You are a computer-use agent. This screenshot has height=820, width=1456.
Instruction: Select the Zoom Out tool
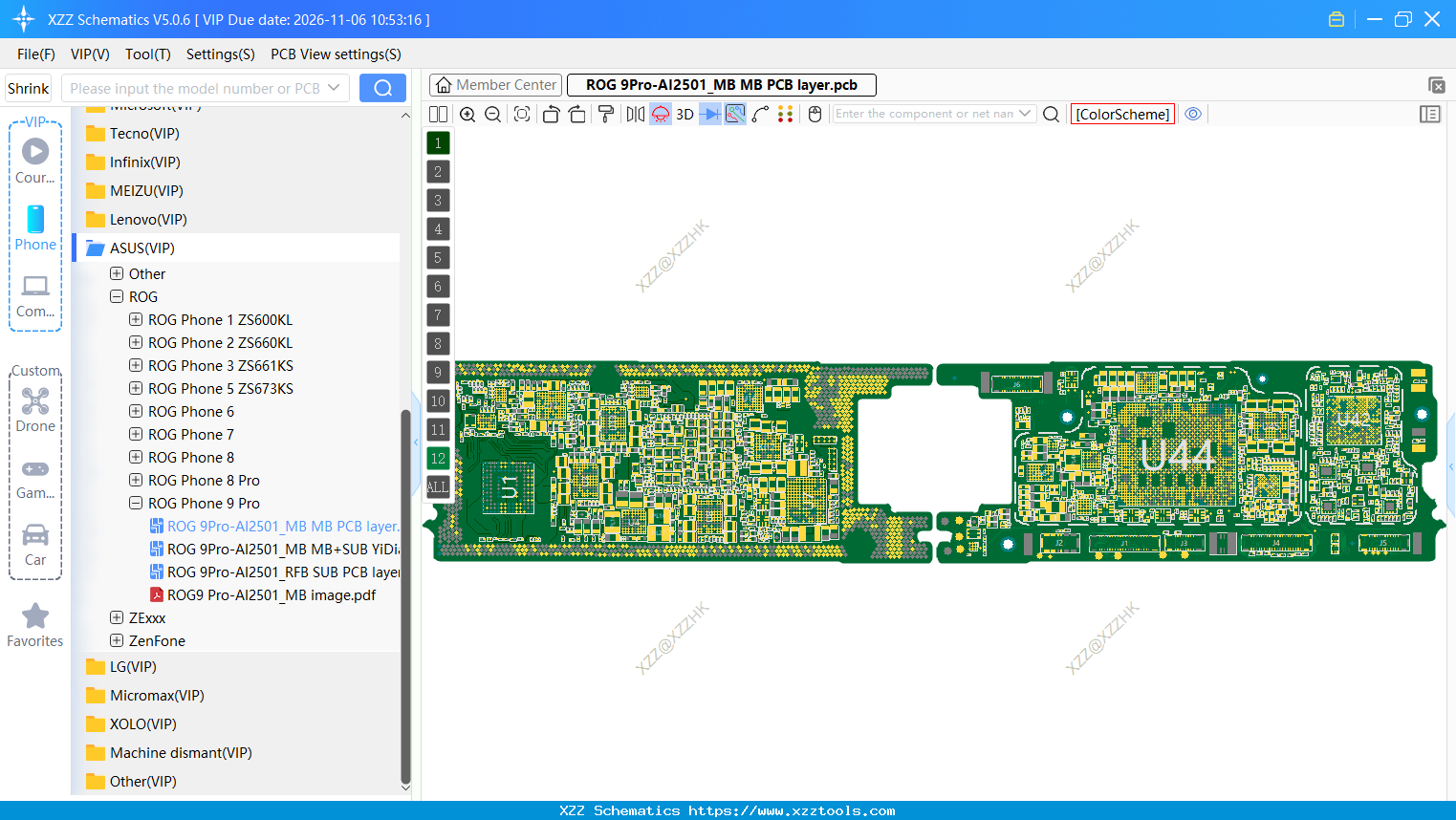click(492, 114)
